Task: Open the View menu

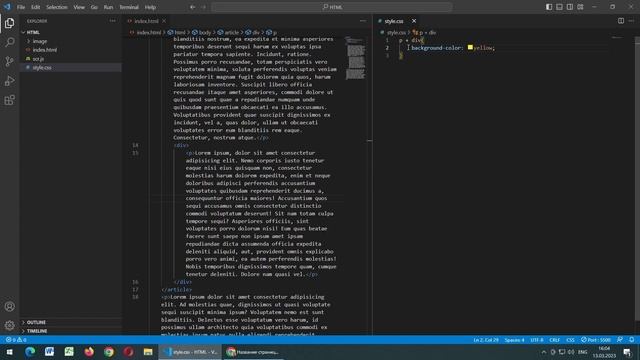Action: [79, 7]
